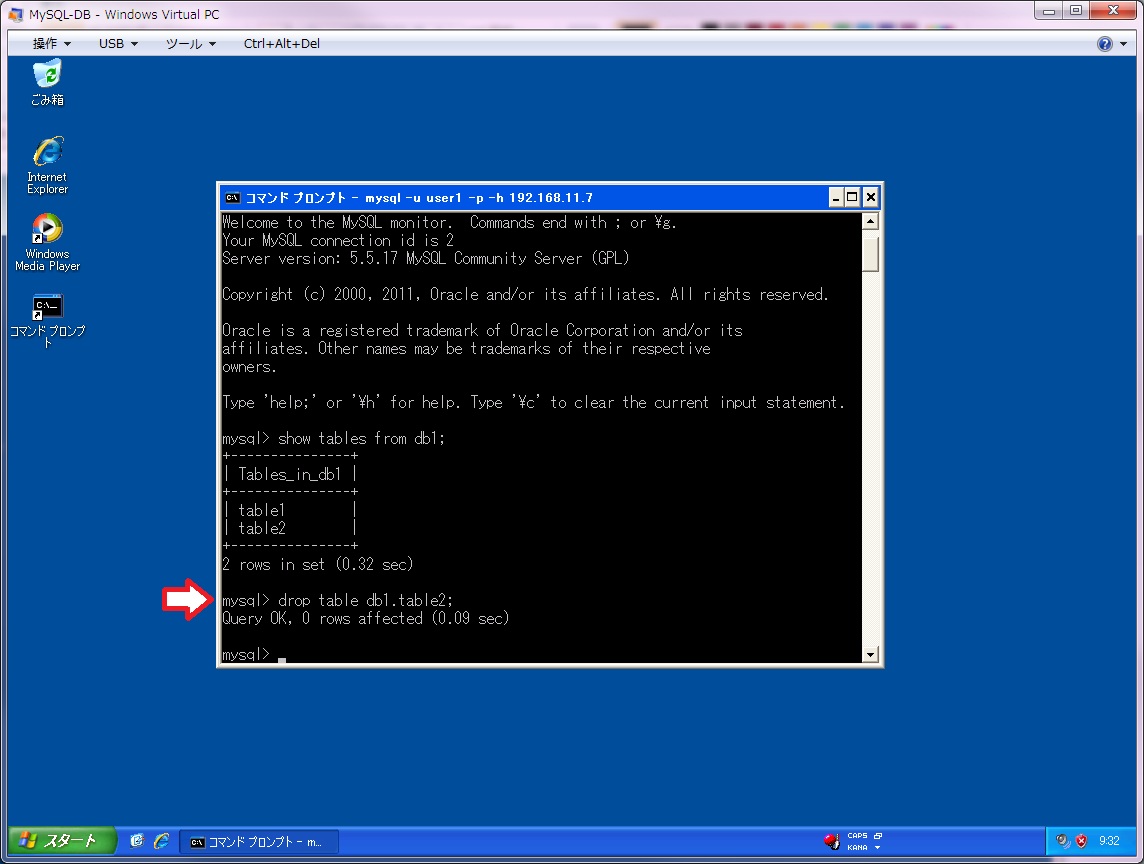The width and height of the screenshot is (1144, 864).
Task: Click the volume speaker tray icon
Action: tap(1062, 841)
